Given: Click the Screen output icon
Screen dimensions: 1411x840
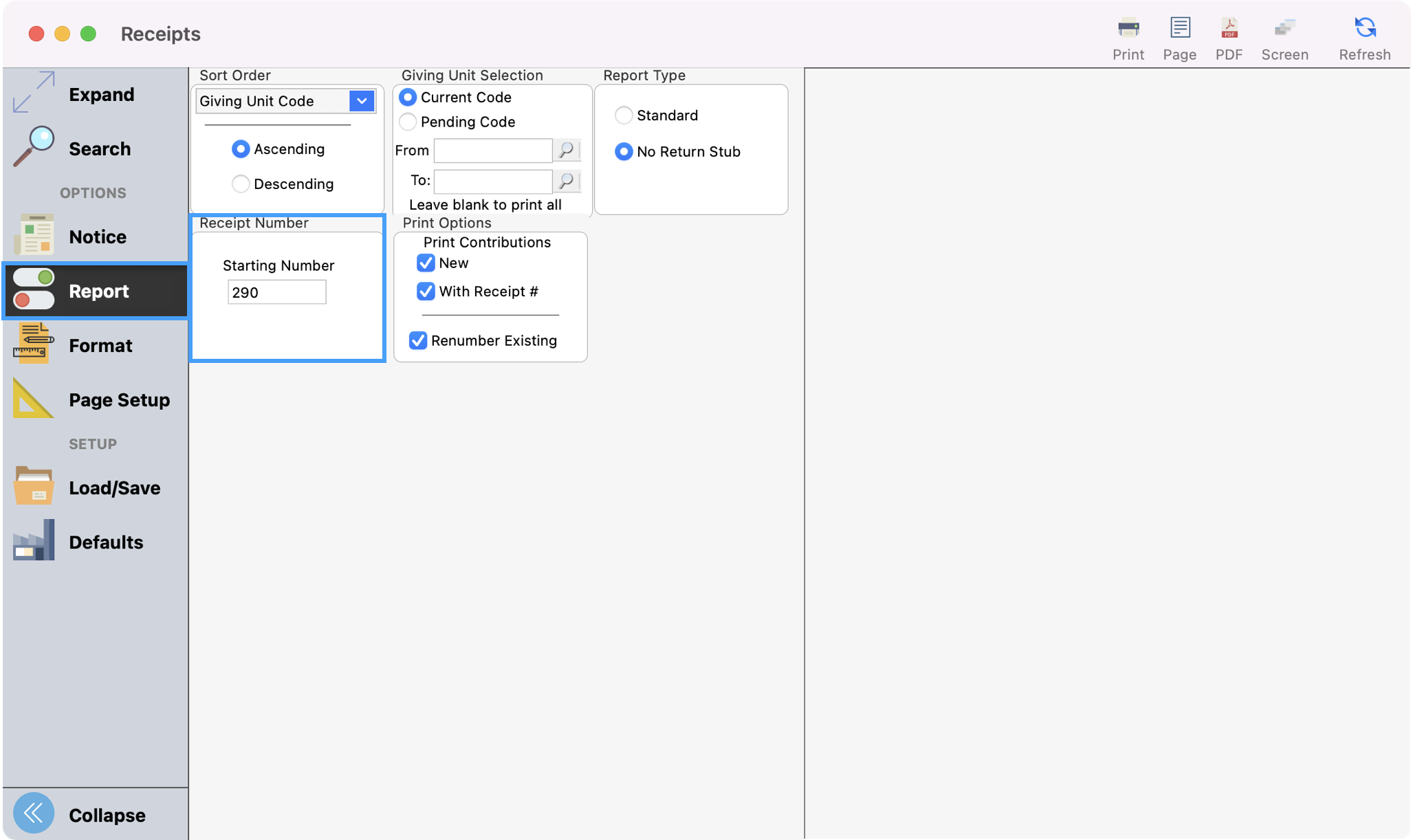Looking at the screenshot, I should 1284,28.
